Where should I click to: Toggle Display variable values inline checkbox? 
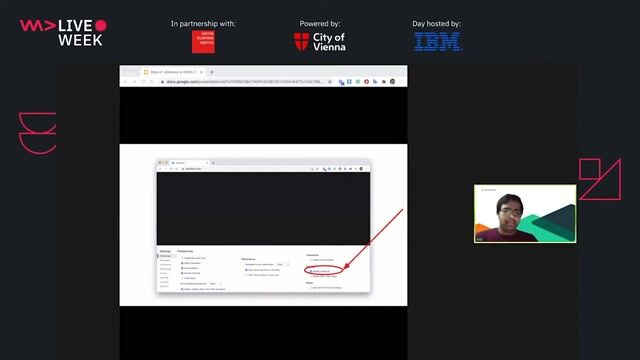(x=182, y=289)
